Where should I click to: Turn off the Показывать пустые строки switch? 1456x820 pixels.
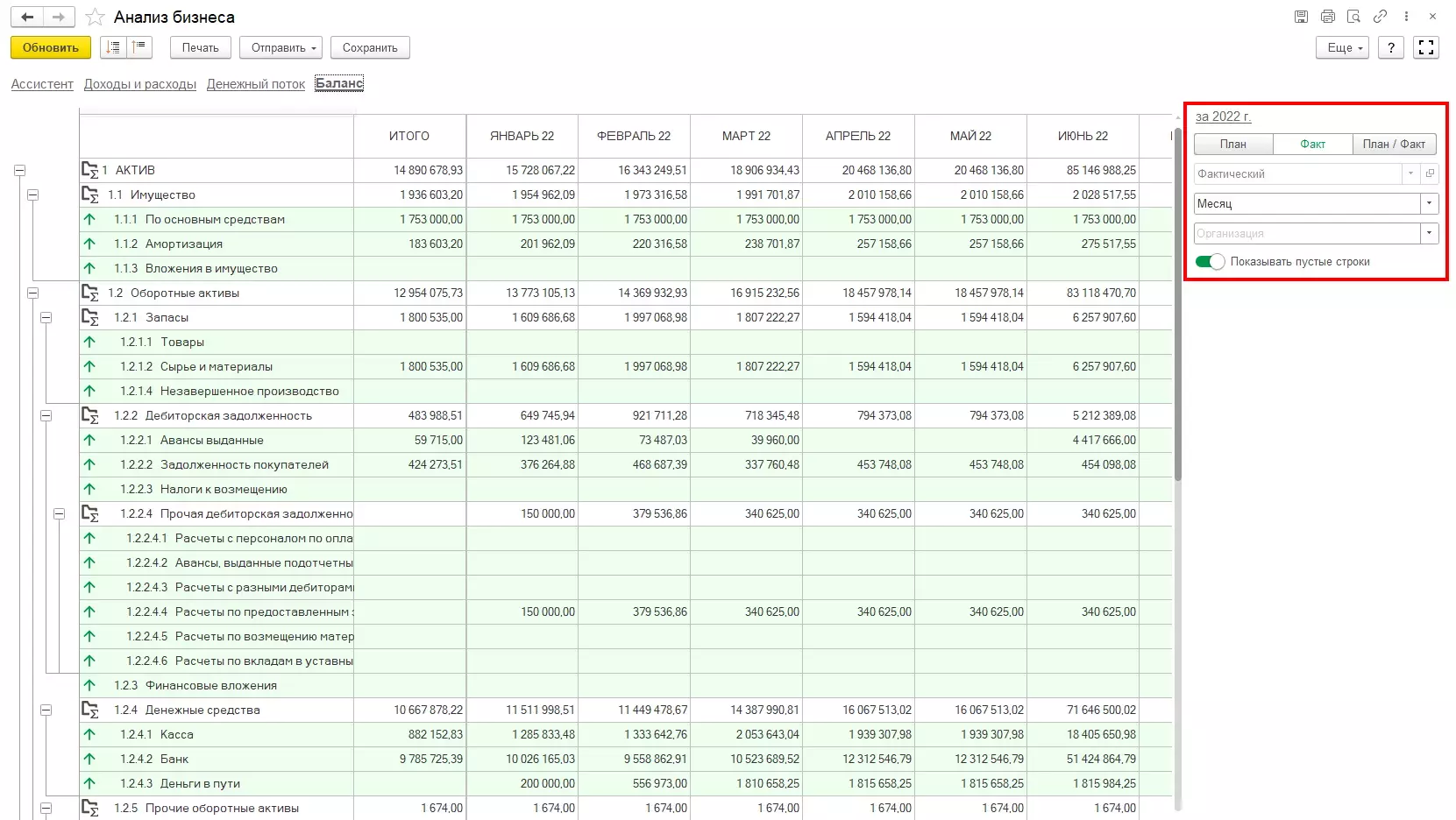coord(1210,261)
